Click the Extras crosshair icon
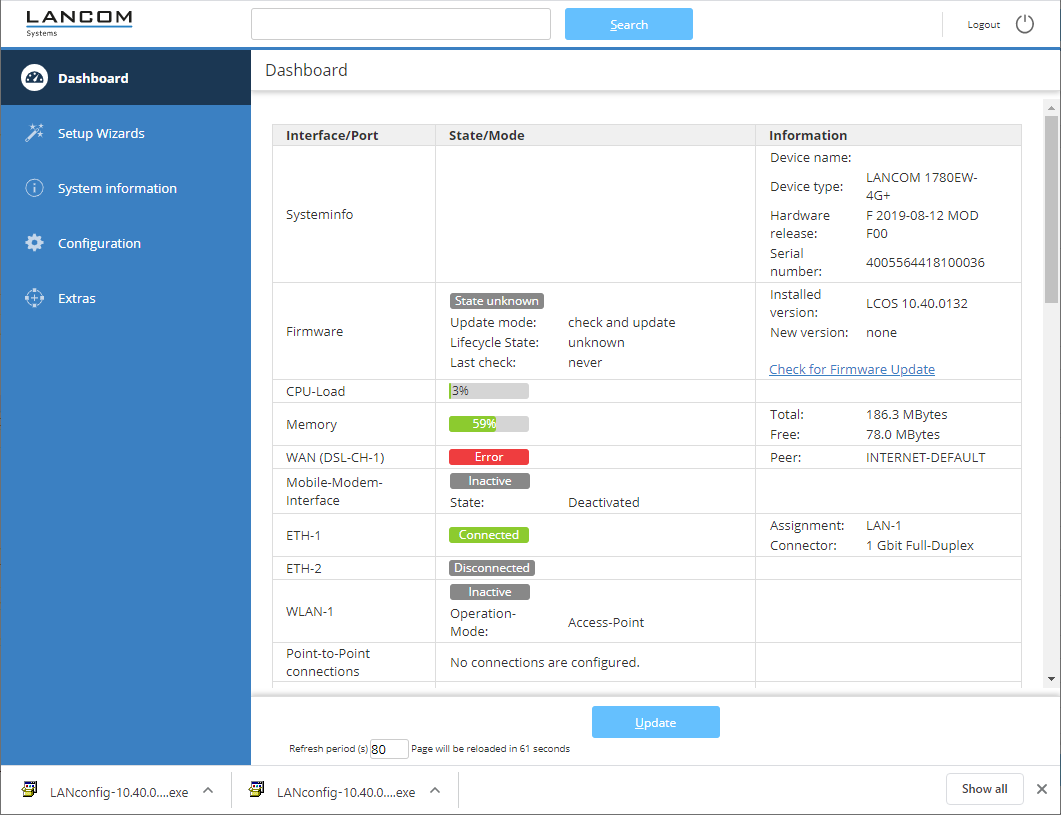This screenshot has height=815, width=1061. [34, 298]
